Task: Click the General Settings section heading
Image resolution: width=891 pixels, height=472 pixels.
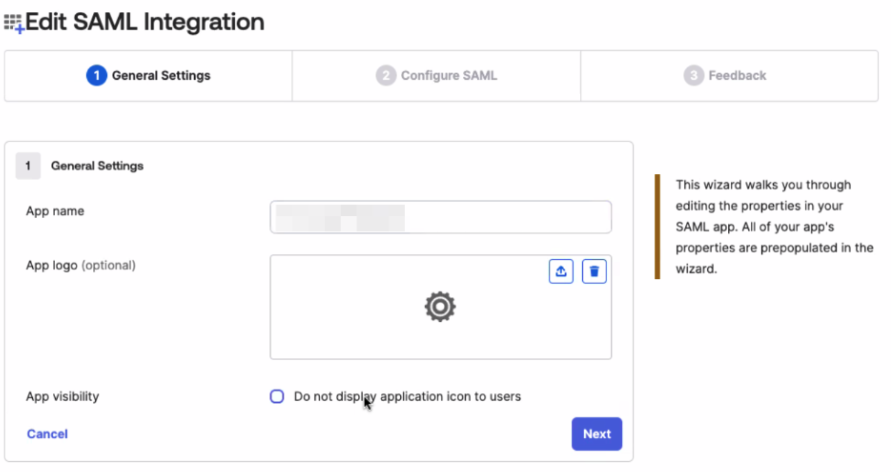Action: 97,166
